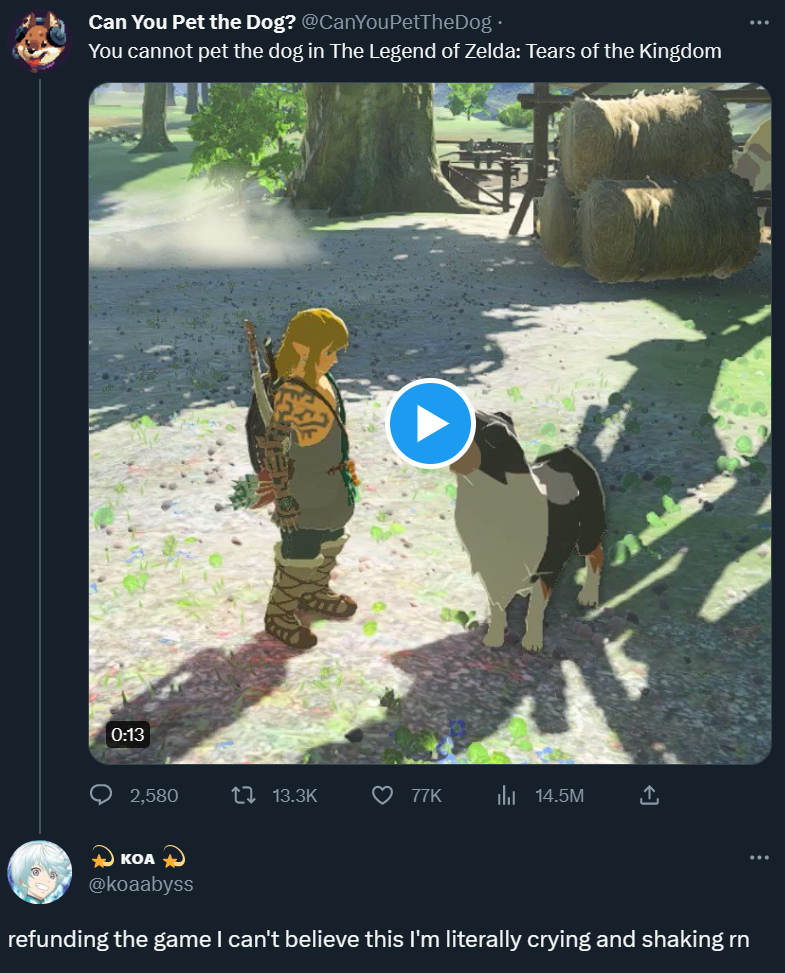
Task: Open the tweet text about petting the dog
Action: [x=405, y=50]
